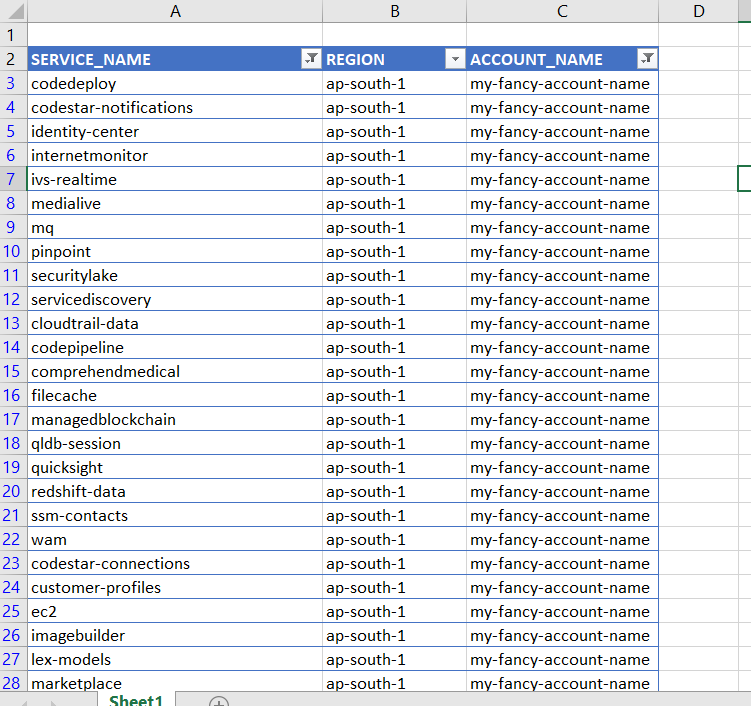Select the imagebuilder cell
Viewport: 751px width, 715px height.
[x=175, y=635]
